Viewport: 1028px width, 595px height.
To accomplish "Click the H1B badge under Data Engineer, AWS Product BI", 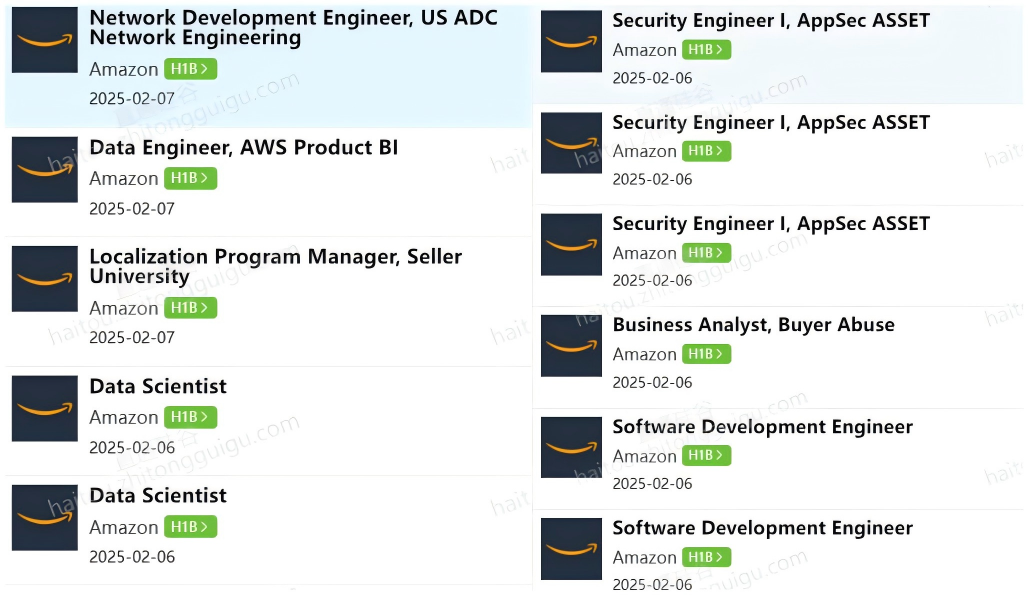I will pyautogui.click(x=190, y=178).
